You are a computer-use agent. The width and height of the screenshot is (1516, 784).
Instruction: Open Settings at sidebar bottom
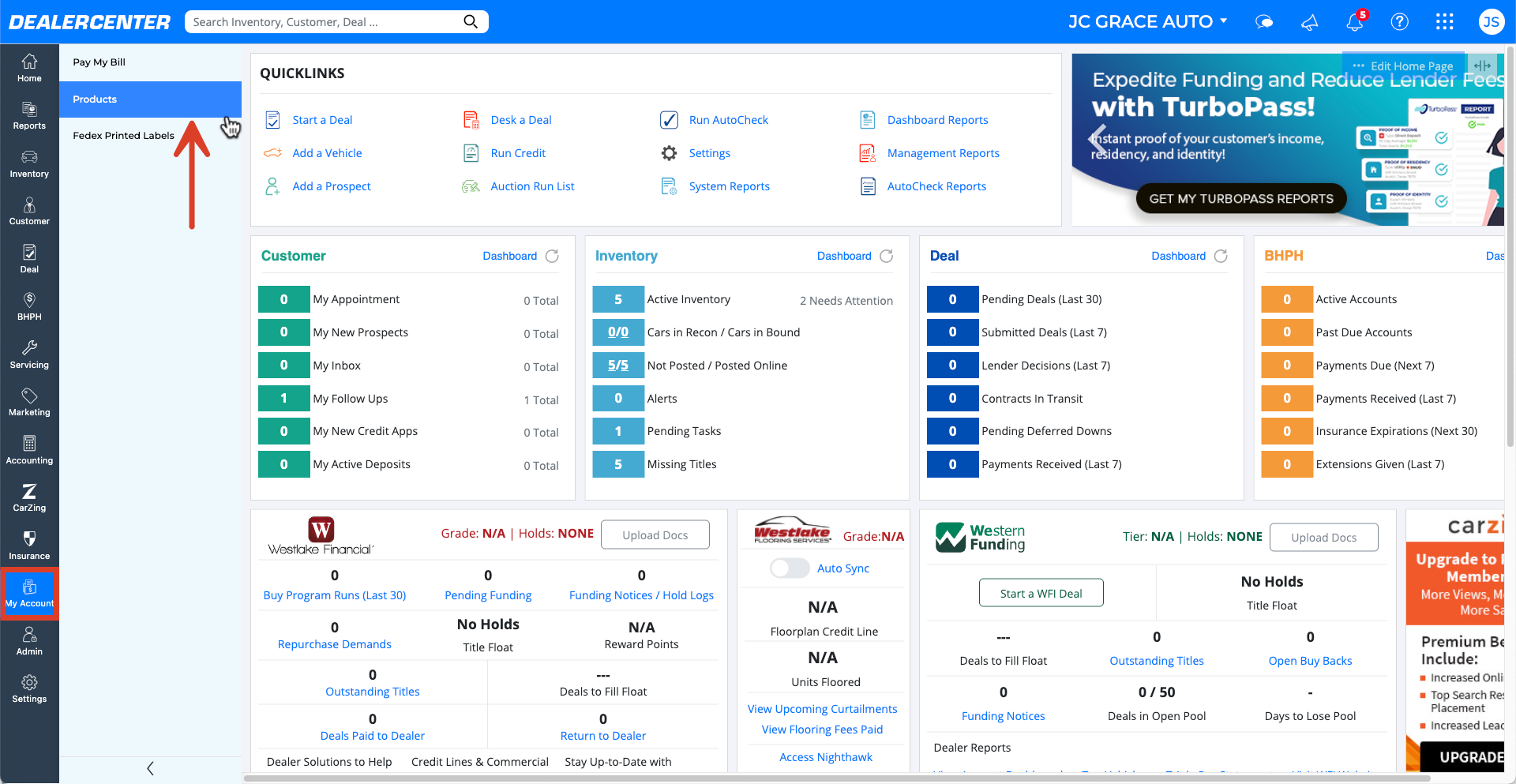tap(29, 688)
